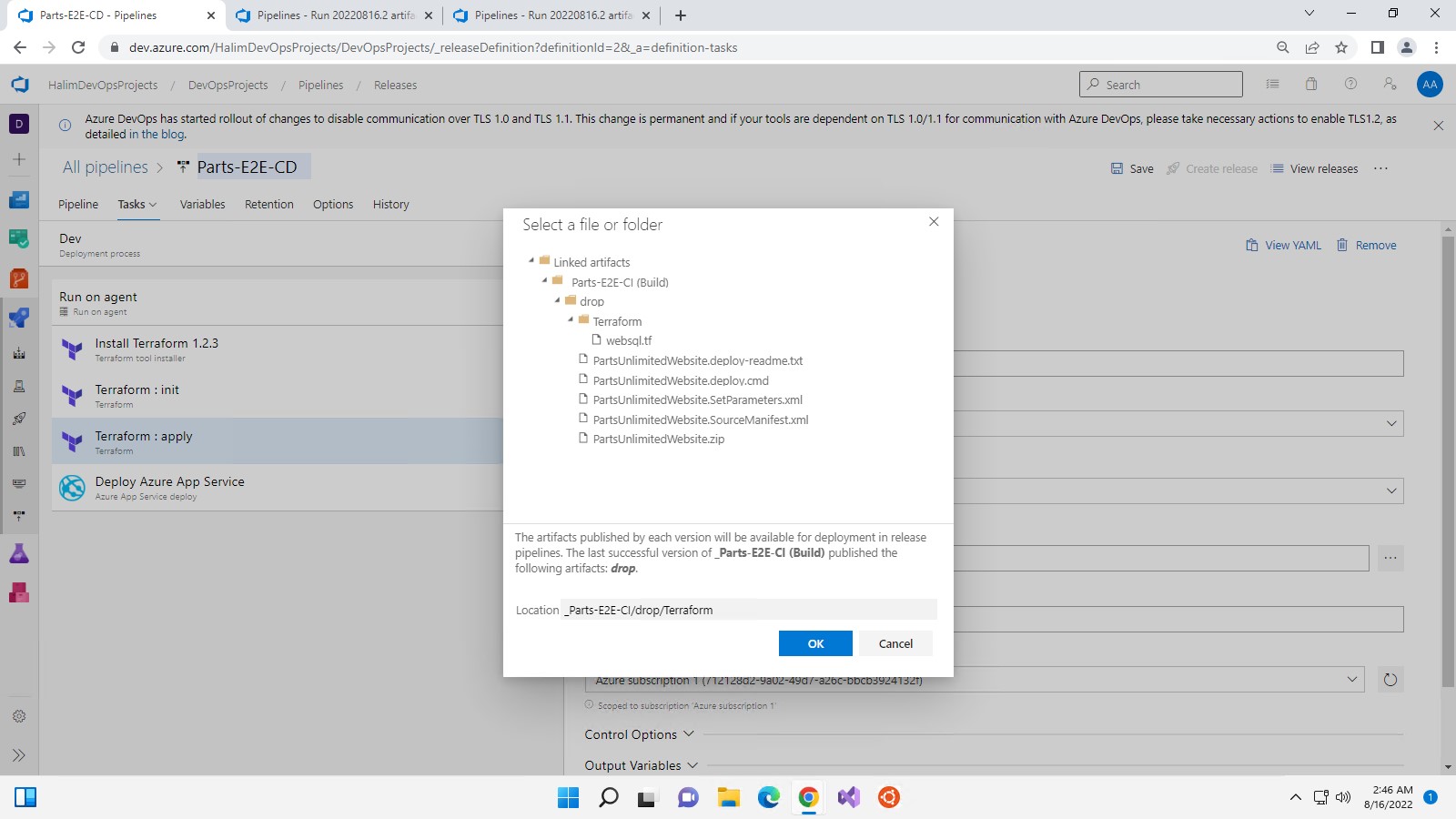Viewport: 1456px width, 819px height.
Task: Select Deploy Azure App Service task
Action: pyautogui.click(x=278, y=488)
